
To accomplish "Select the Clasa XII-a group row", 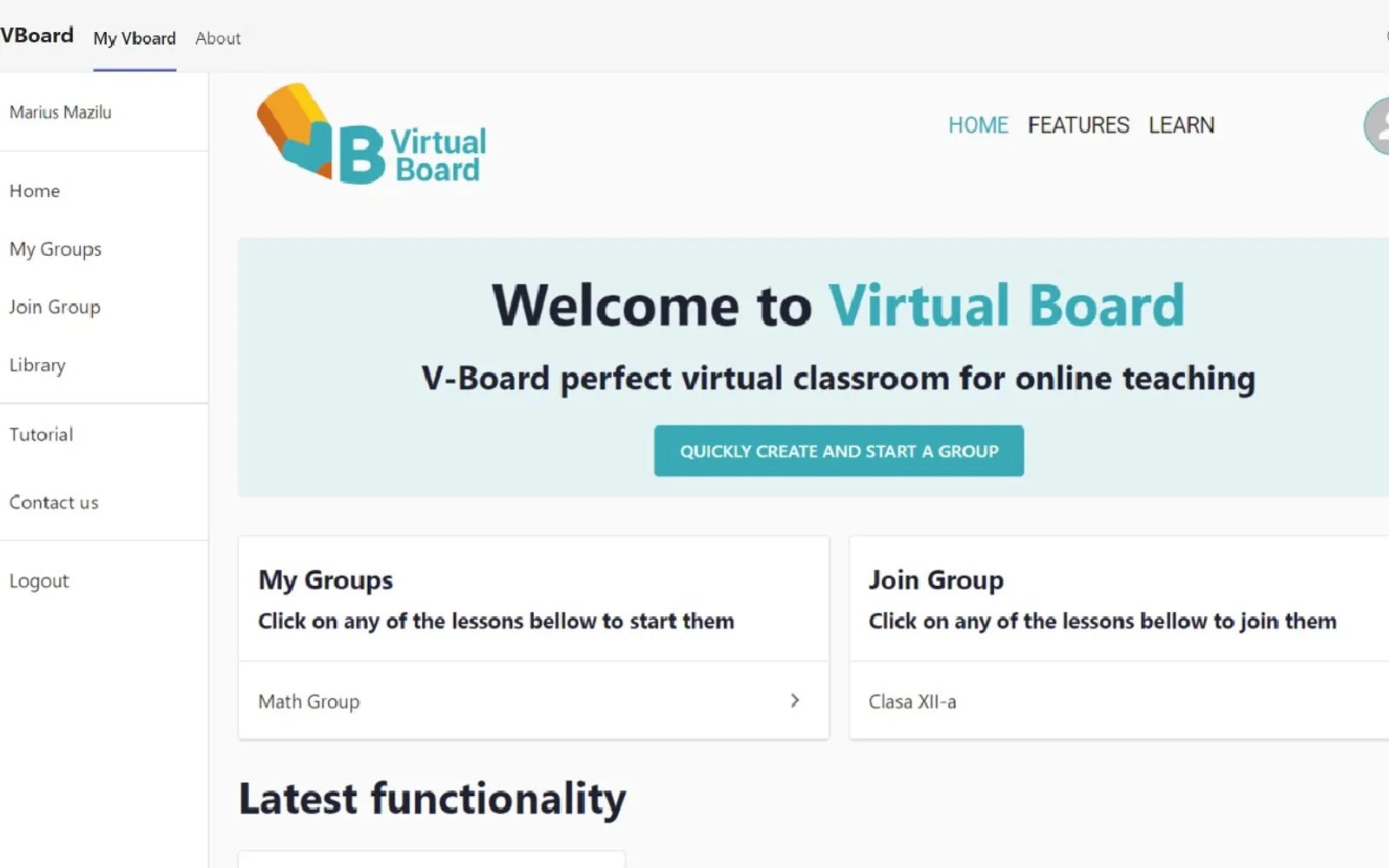I will [x=1119, y=700].
